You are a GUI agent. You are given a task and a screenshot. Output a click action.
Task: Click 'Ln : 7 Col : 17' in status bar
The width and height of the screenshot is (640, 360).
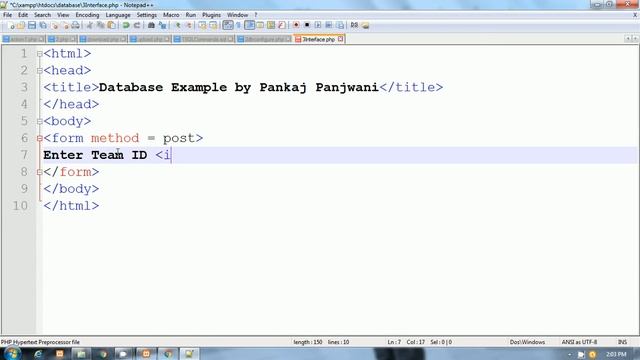pos(406,342)
